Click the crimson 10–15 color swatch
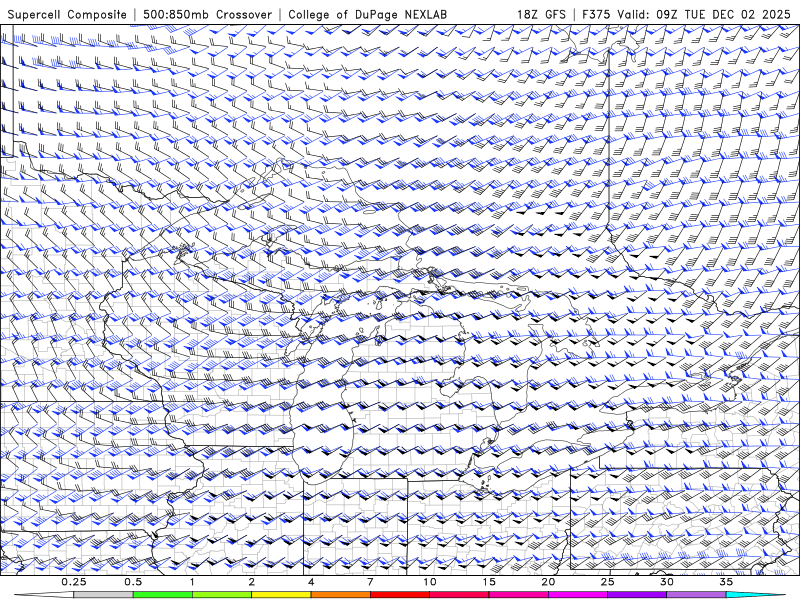800x600 pixels. coord(459,595)
